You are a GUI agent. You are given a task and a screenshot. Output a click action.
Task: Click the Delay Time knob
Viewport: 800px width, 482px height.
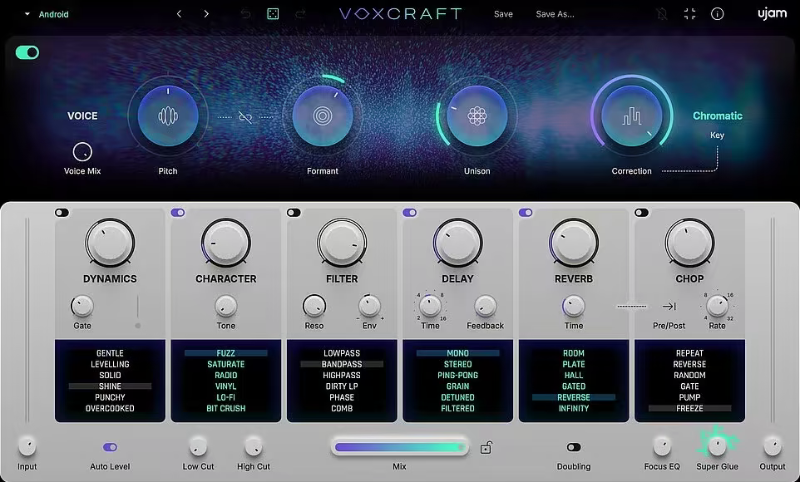(430, 307)
